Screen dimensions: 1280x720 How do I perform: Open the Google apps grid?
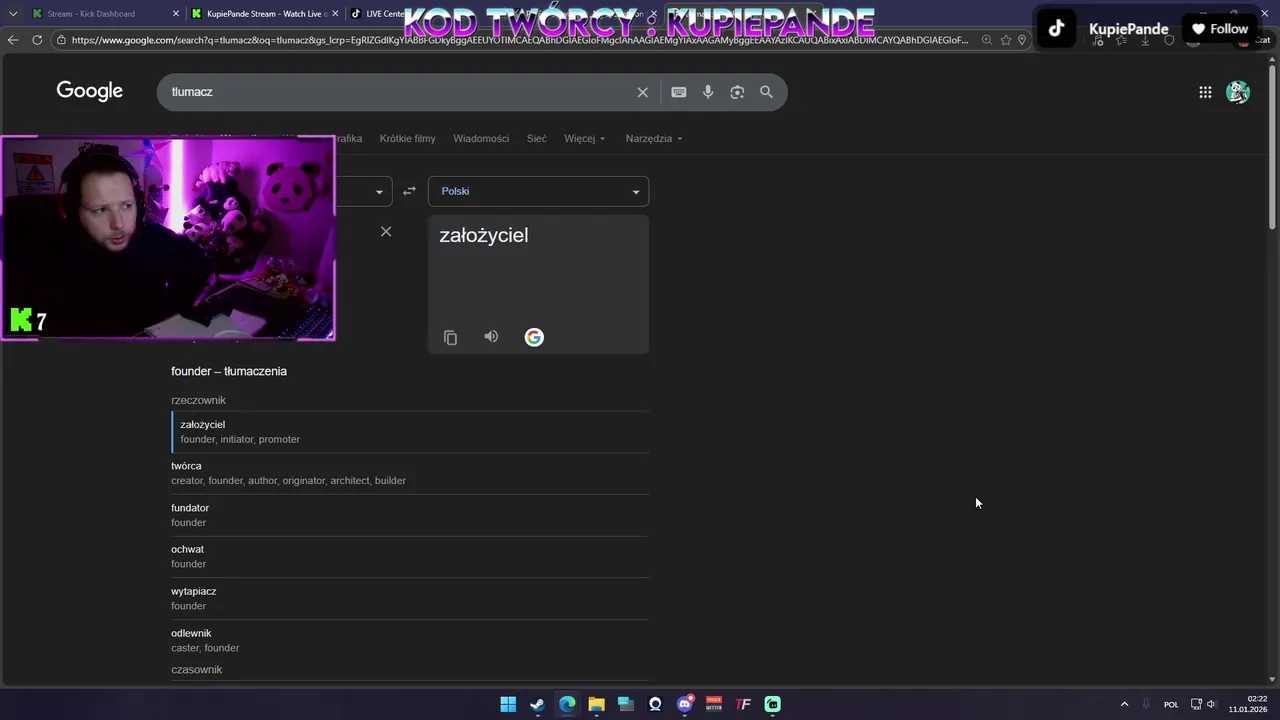1205,92
